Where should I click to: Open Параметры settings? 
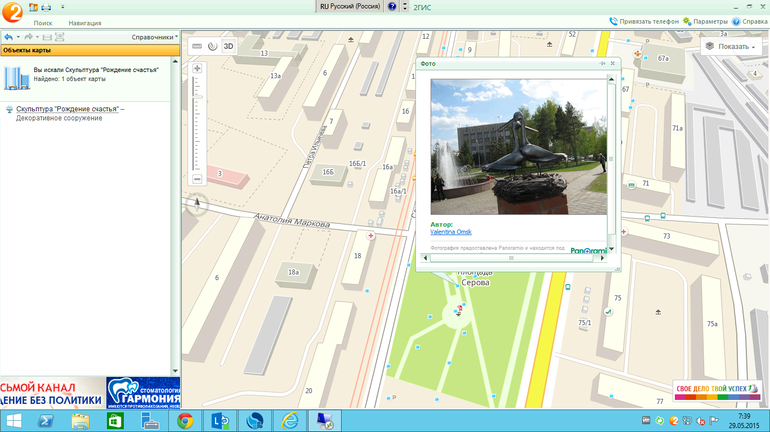coord(706,21)
